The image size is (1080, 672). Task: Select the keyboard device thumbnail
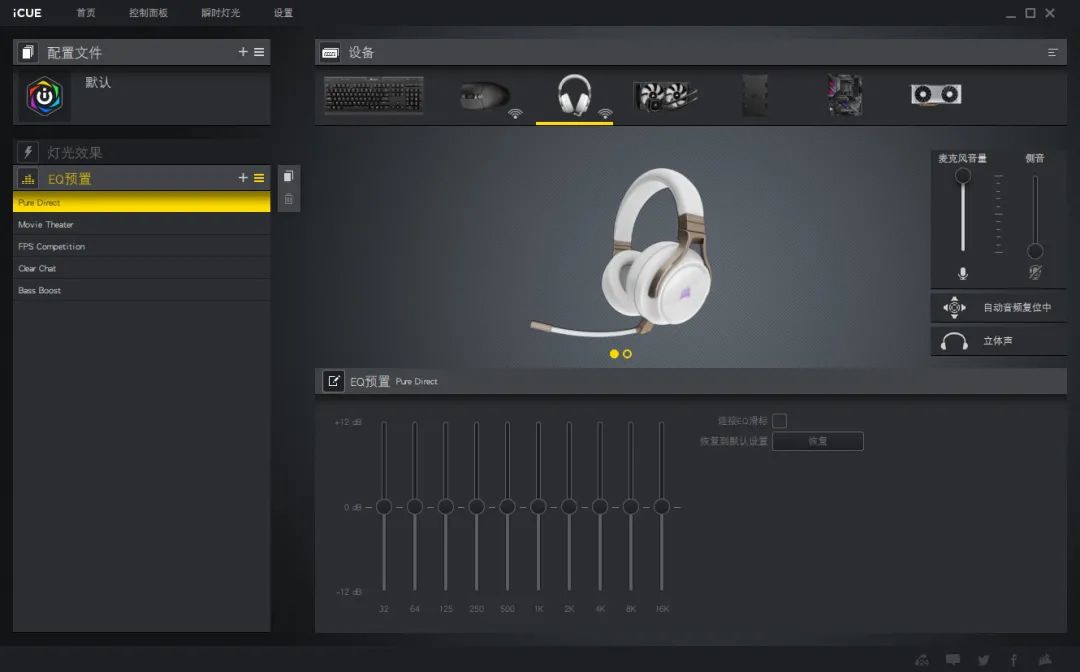tap(373, 95)
